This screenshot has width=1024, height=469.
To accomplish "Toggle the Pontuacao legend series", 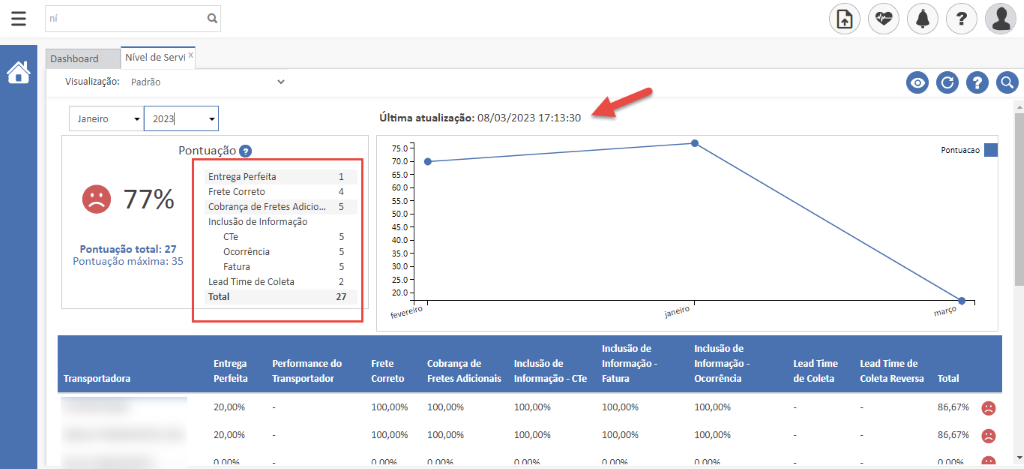I will [990, 150].
